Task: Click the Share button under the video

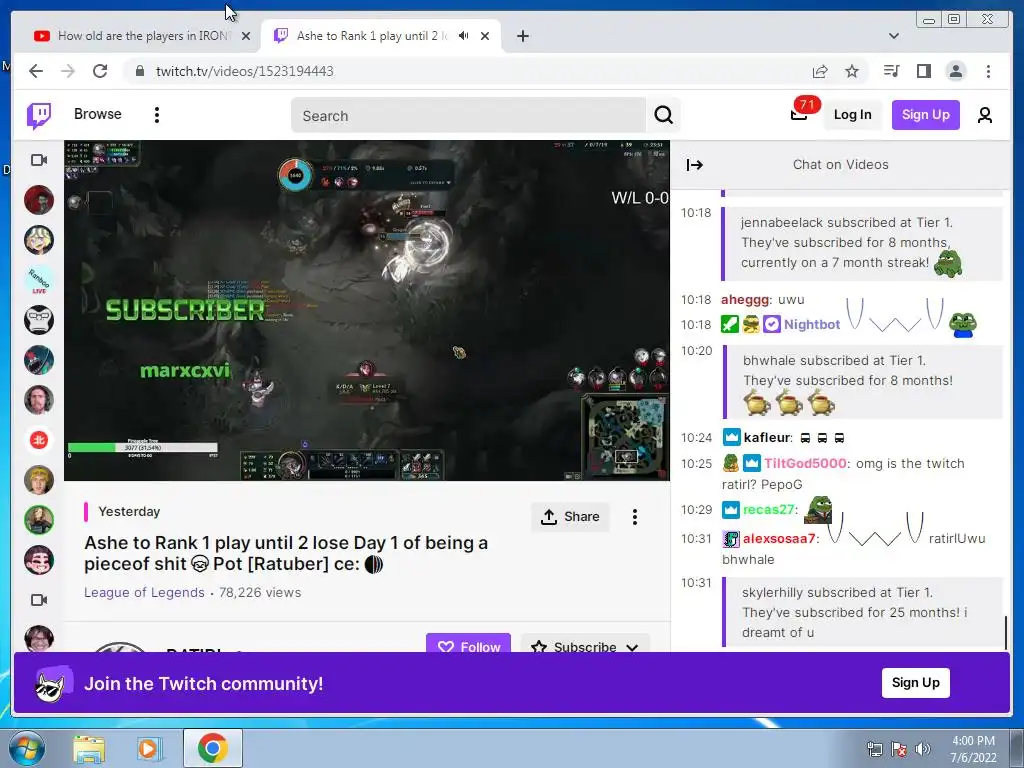Action: tap(570, 517)
